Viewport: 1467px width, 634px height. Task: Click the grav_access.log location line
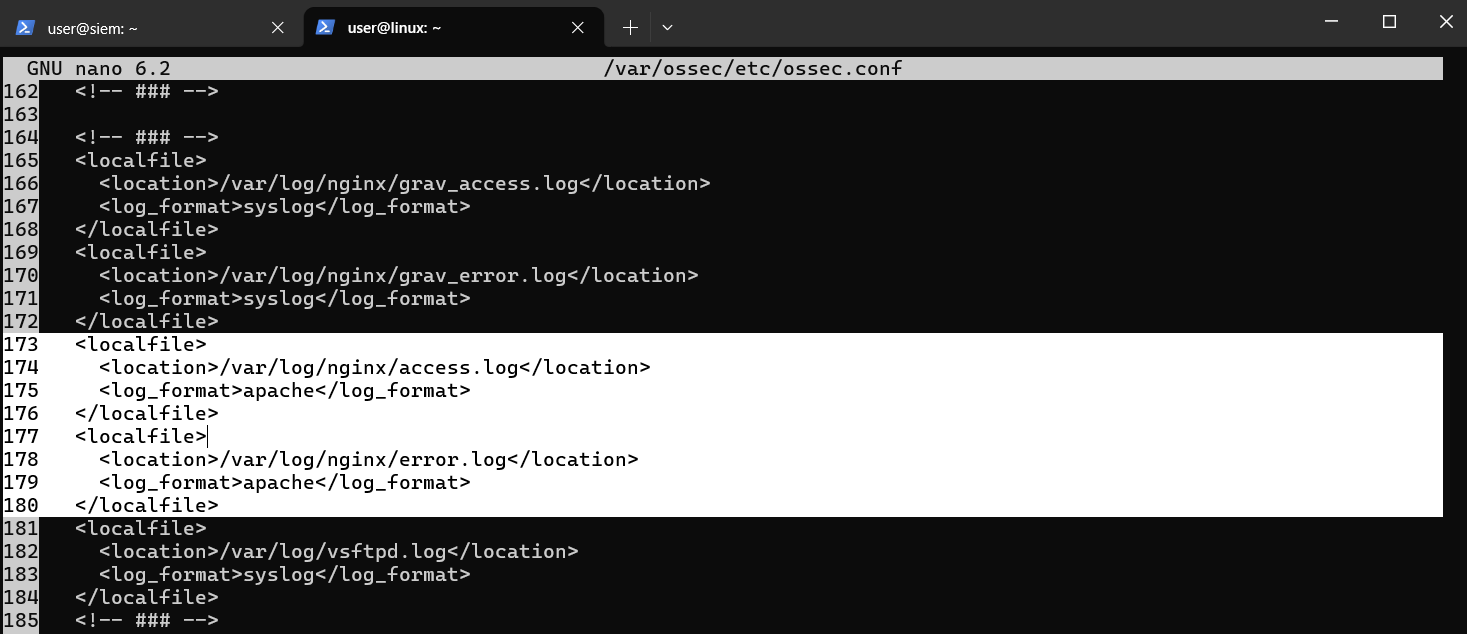404,184
